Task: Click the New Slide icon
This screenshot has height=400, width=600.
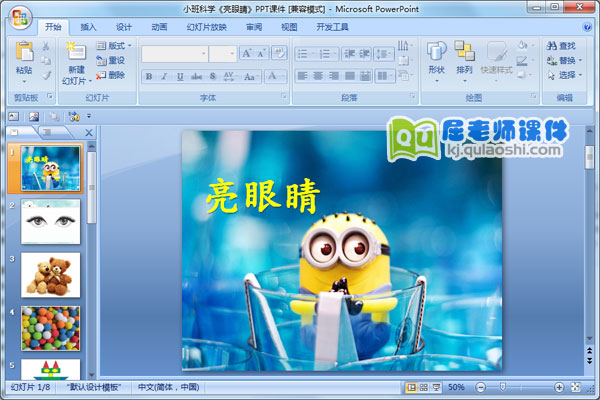Action: 77,52
